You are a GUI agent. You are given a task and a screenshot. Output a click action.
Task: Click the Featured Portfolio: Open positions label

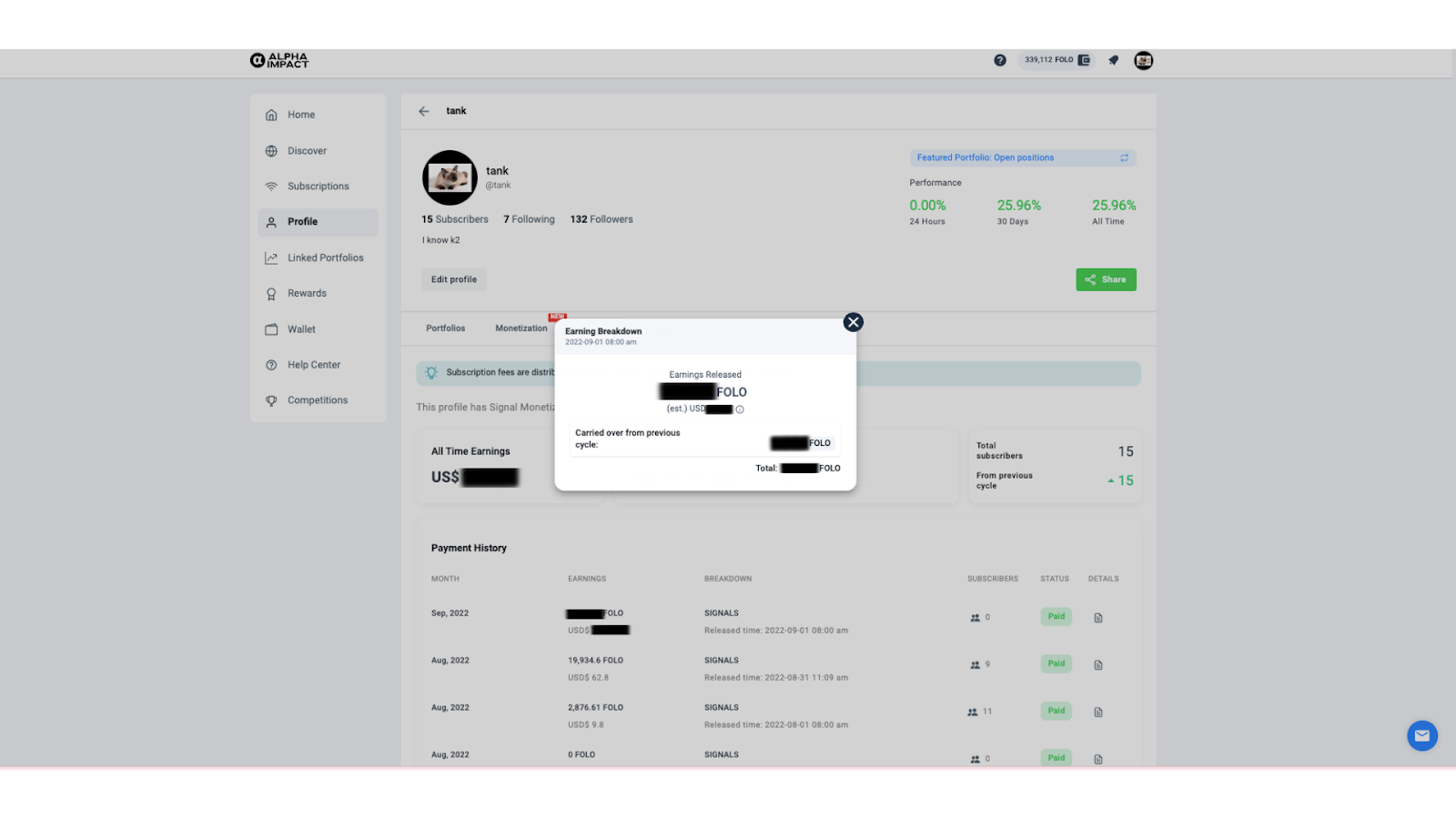click(x=986, y=158)
